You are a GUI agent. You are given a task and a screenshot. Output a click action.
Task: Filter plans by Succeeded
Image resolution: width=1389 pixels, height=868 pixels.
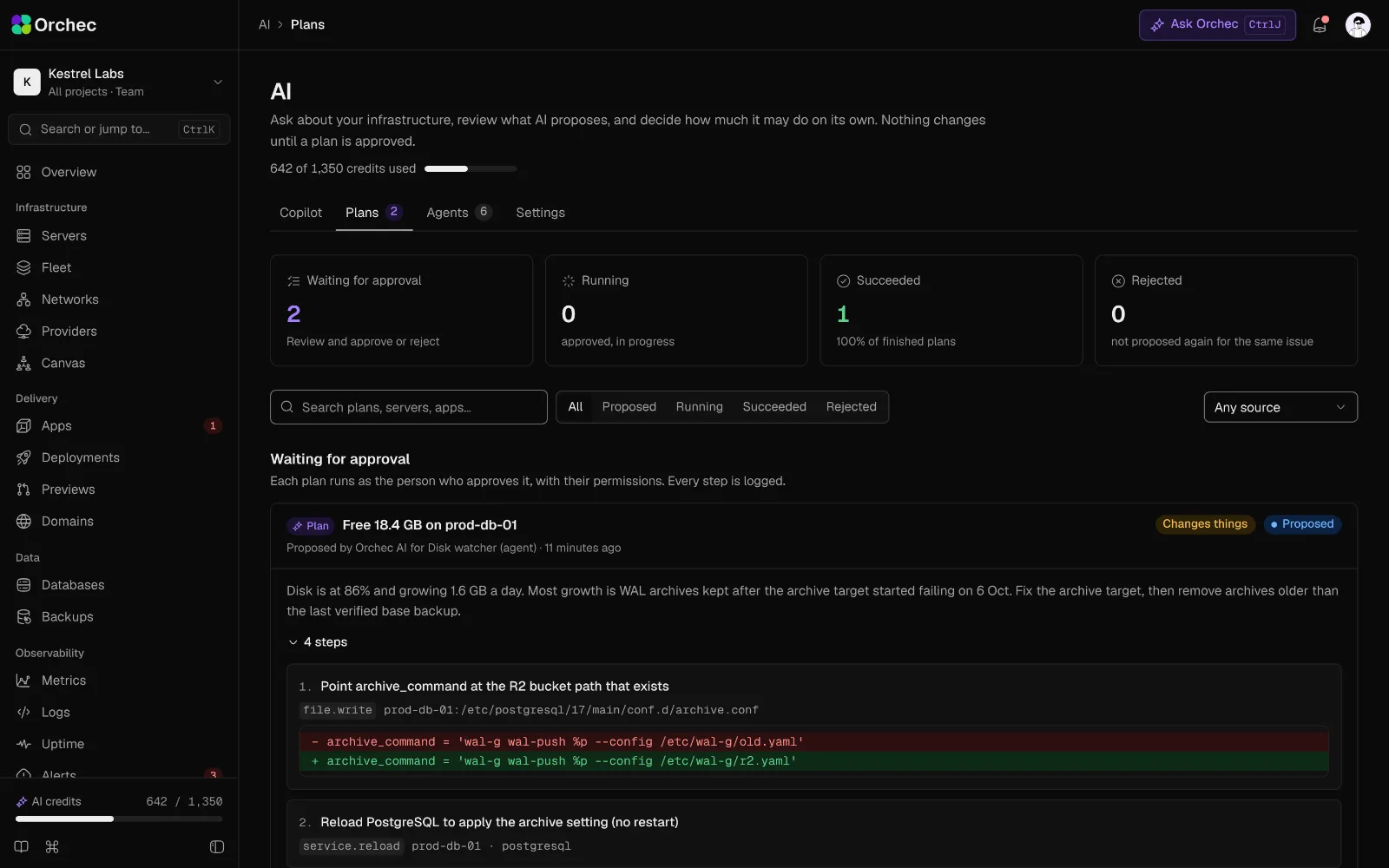774,407
